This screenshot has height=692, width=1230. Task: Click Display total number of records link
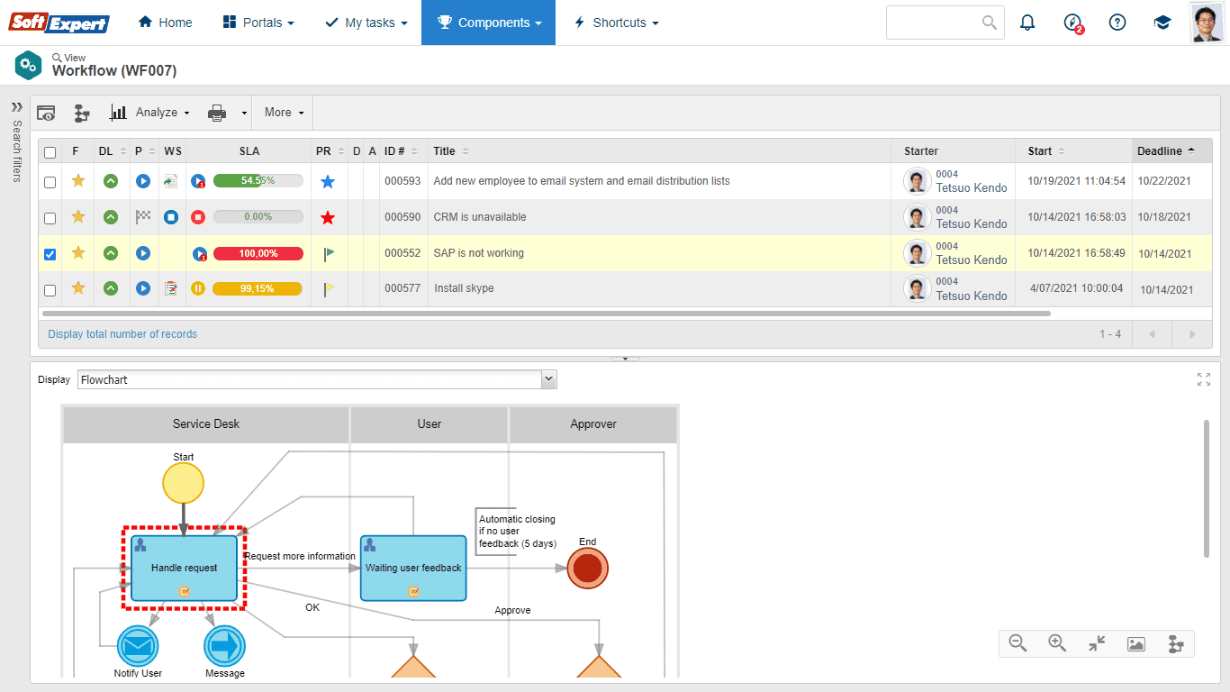pyautogui.click(x=122, y=334)
